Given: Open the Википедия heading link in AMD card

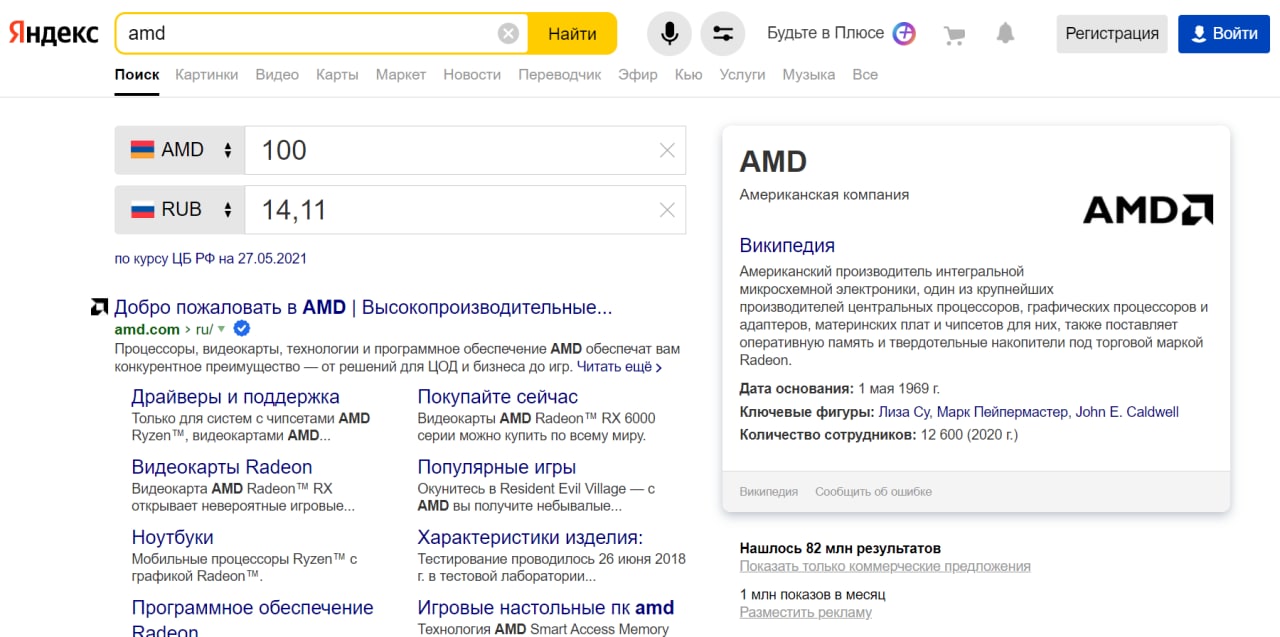Looking at the screenshot, I should [x=787, y=245].
